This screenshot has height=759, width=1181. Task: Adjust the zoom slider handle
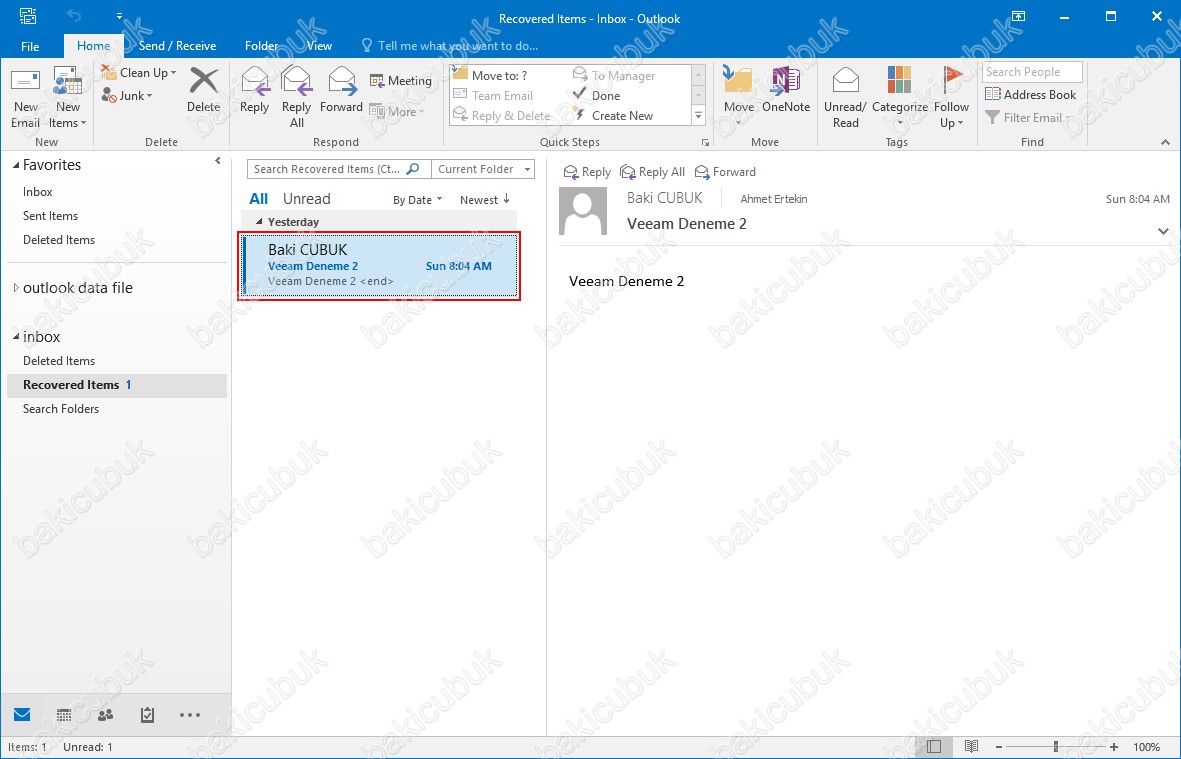[x=1056, y=747]
